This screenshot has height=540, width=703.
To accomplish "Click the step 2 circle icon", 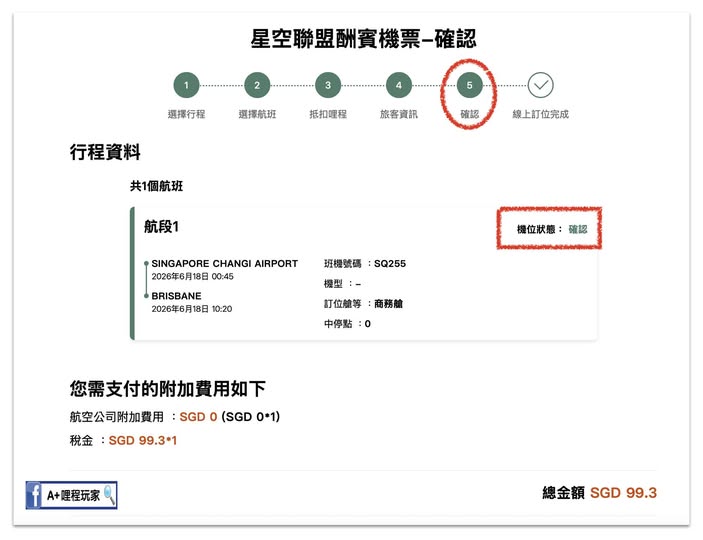I will 257,86.
